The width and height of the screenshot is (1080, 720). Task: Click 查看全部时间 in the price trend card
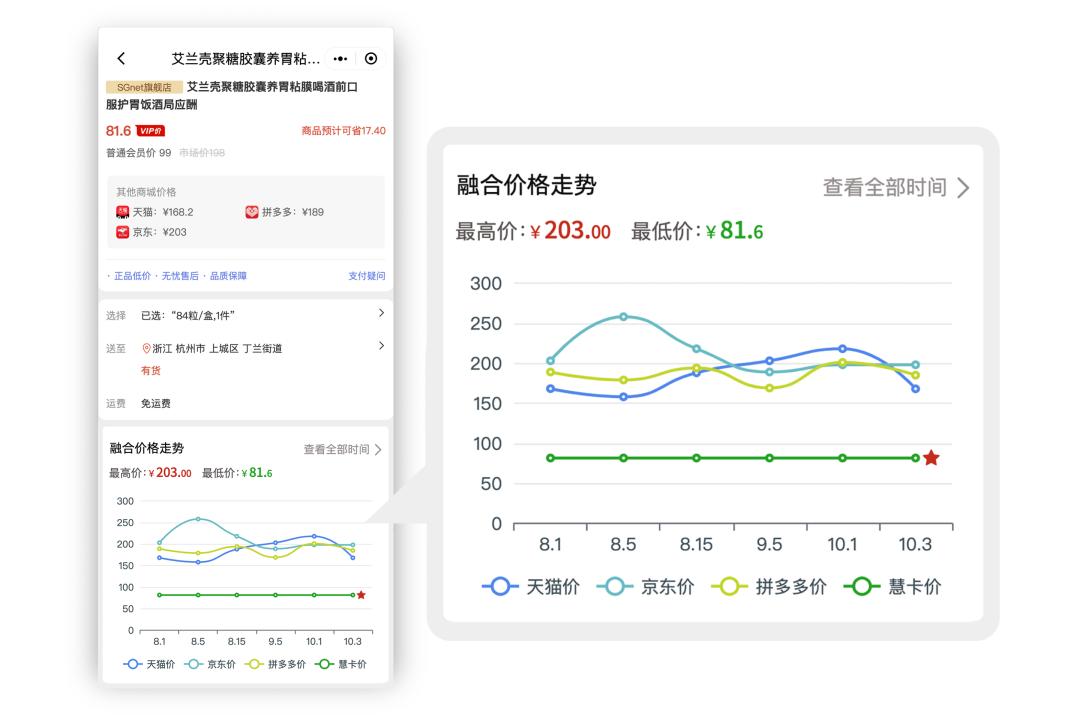pyautogui.click(x=338, y=449)
